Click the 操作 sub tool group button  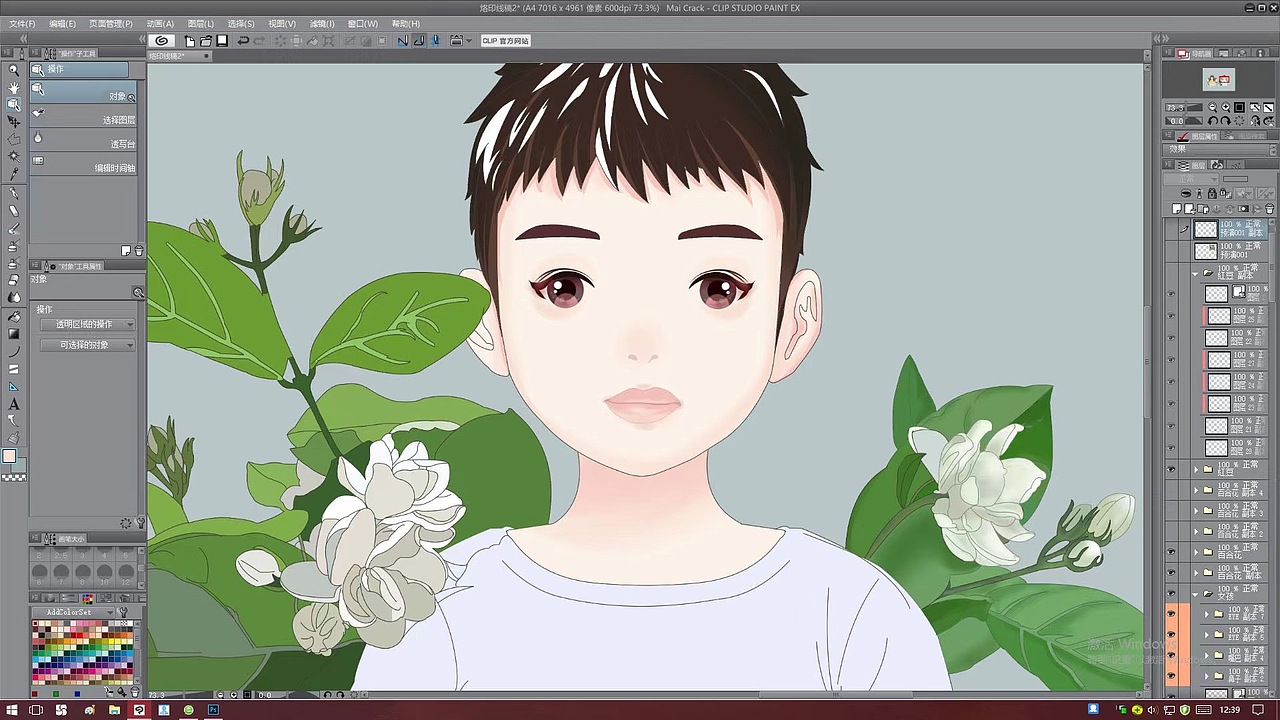click(x=79, y=70)
